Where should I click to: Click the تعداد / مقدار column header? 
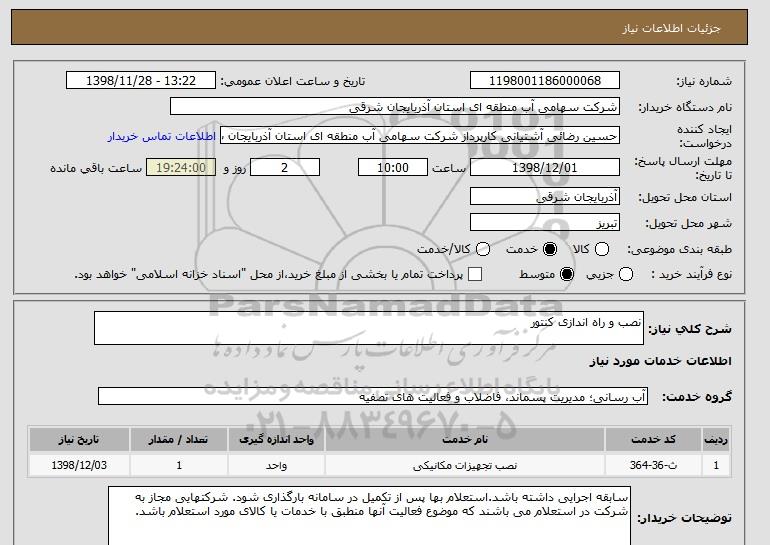pos(179,439)
